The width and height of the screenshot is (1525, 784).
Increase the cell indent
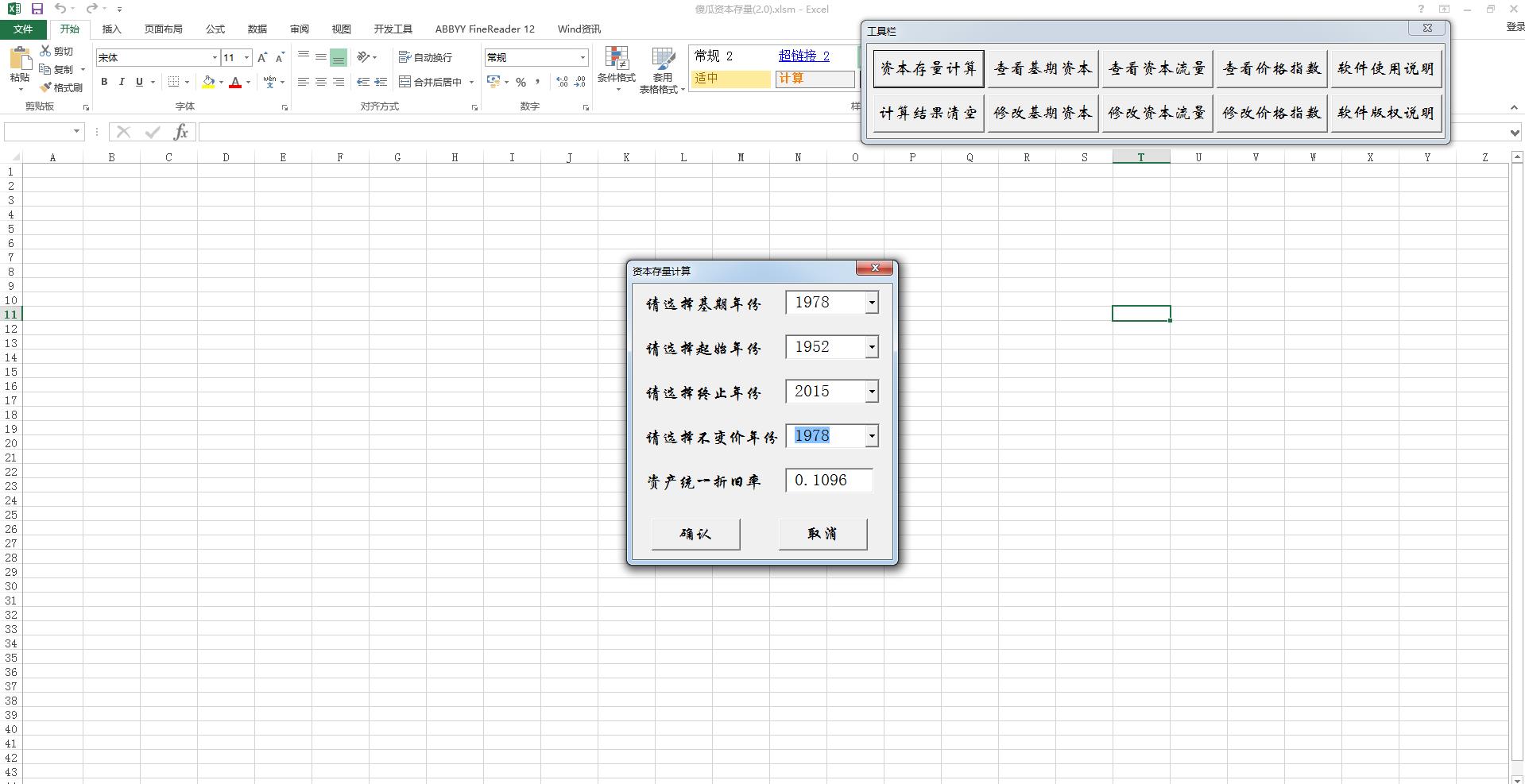coord(381,82)
